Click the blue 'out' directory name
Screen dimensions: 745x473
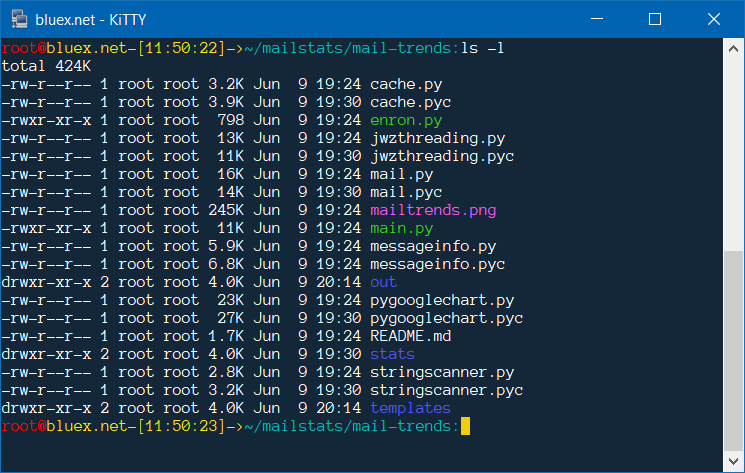tap(384, 282)
